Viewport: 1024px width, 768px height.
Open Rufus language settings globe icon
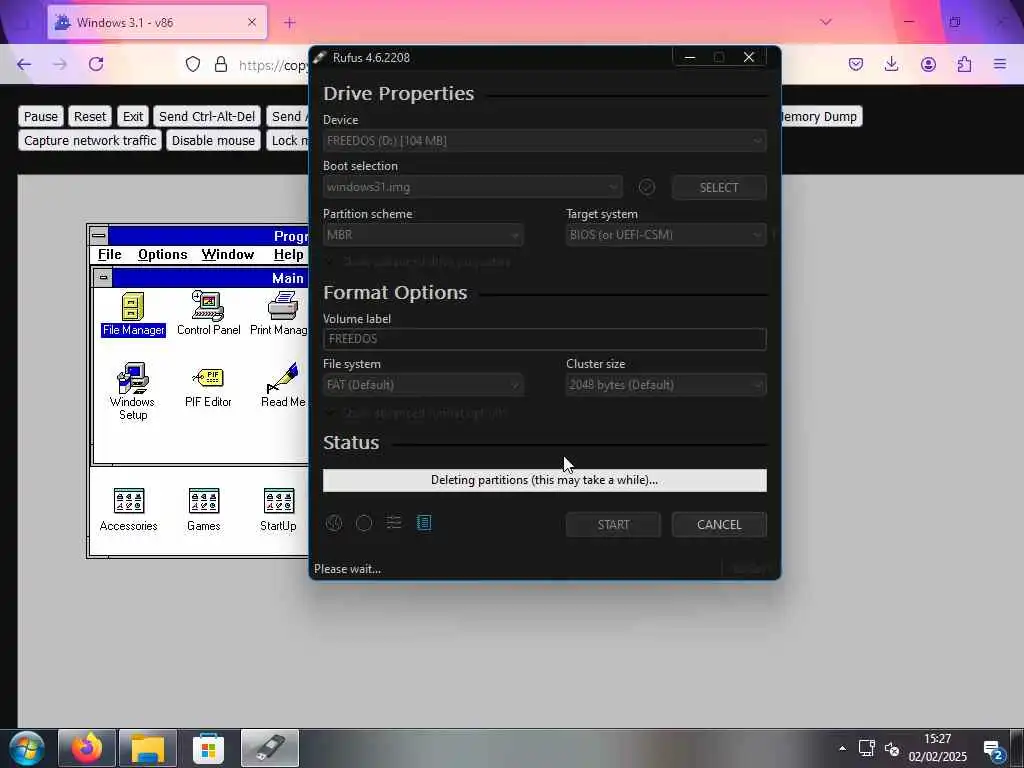pos(334,523)
